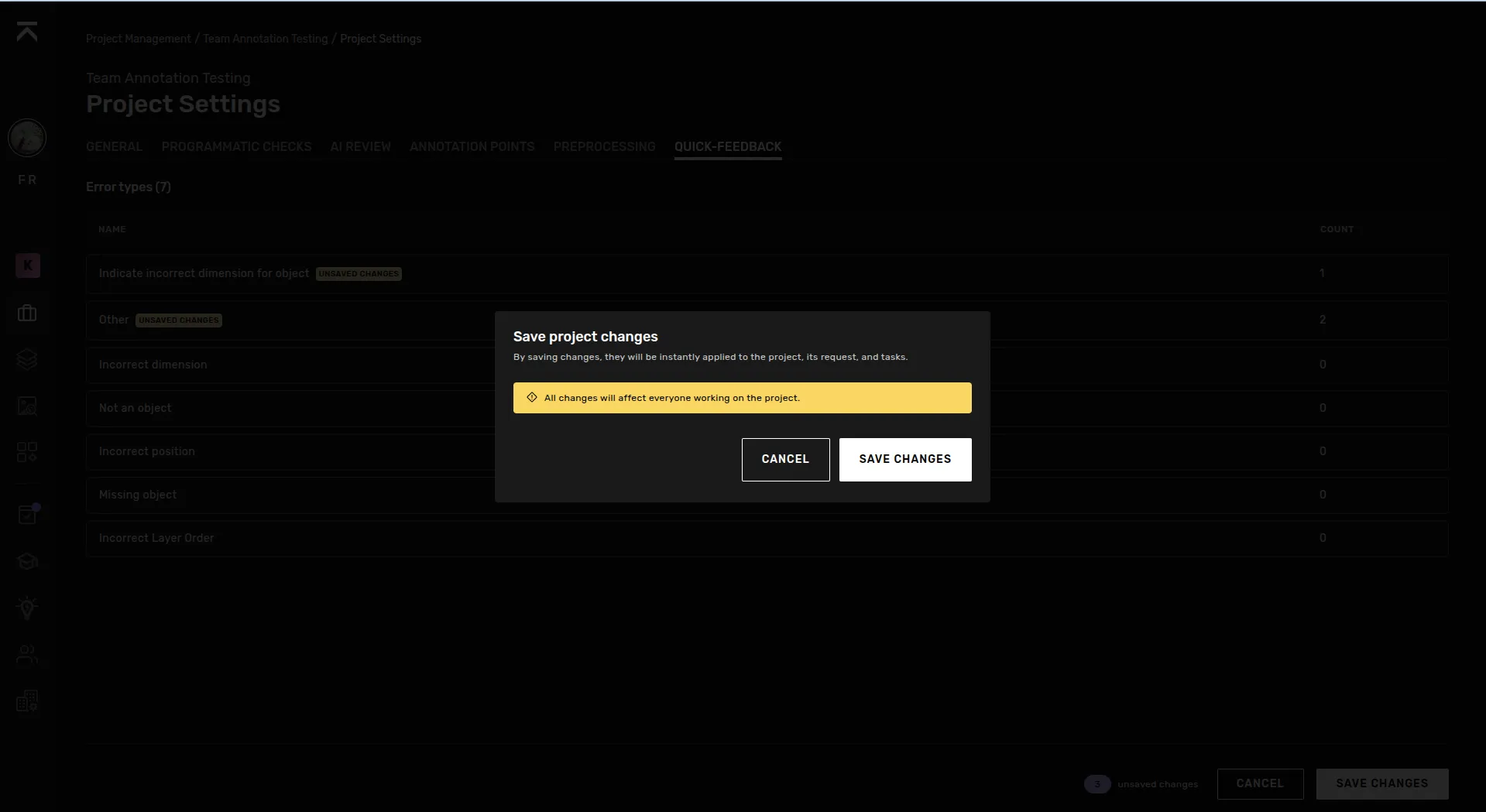
Task: Select the 'Incorrect position' row
Action: click(x=767, y=451)
